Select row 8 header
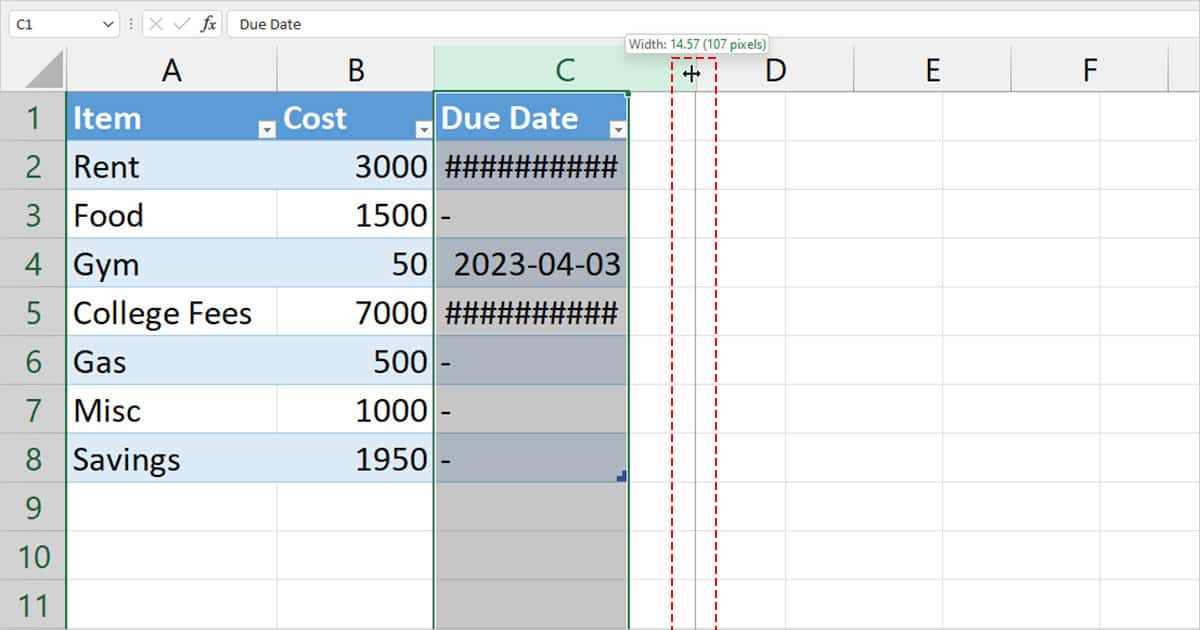 [33, 458]
